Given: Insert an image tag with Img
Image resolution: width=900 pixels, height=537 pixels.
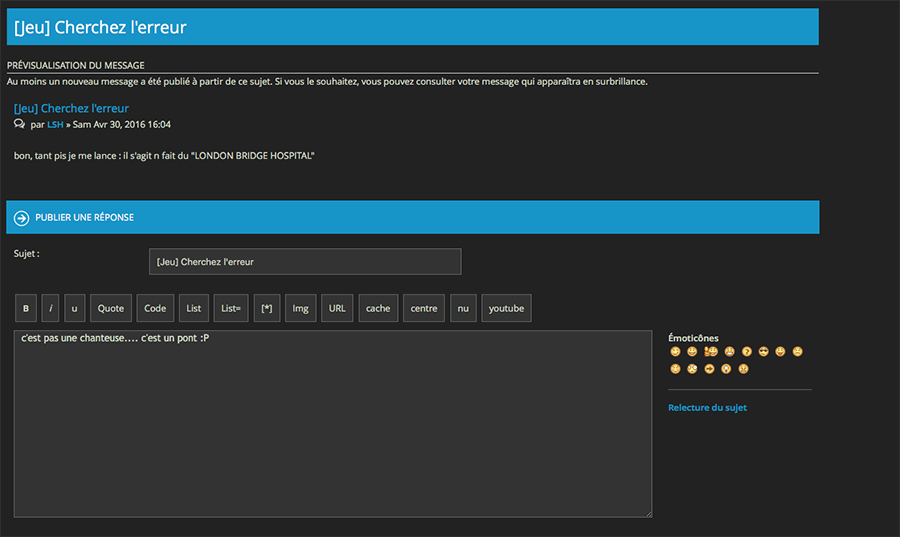Looking at the screenshot, I should coord(300,308).
